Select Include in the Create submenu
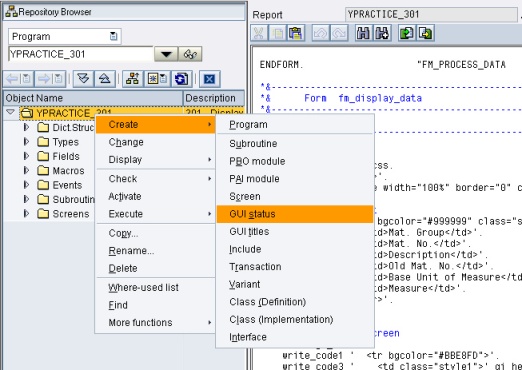522x370 pixels. [295, 249]
